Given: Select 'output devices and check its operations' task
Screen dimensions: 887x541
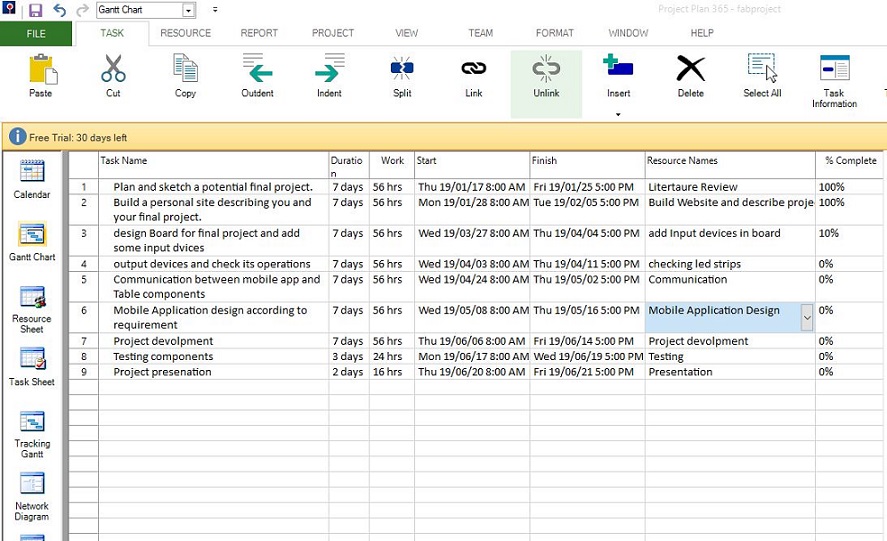Looking at the screenshot, I should (x=213, y=264).
